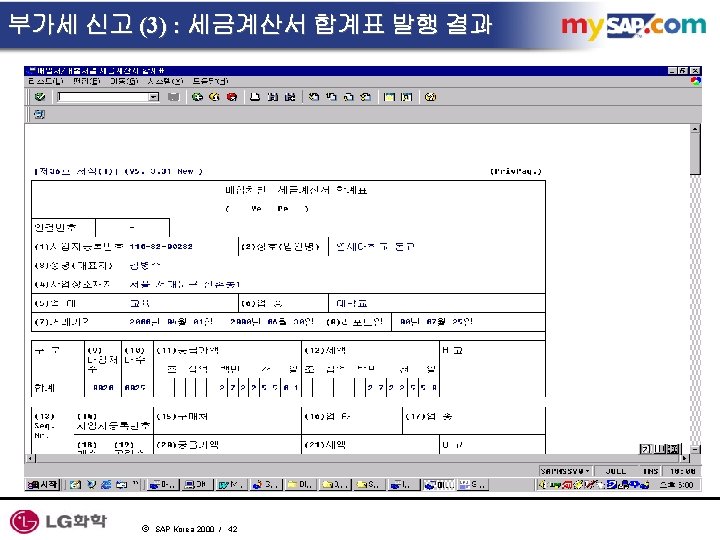Click the leftmost system tray icon
This screenshot has width=720, height=540.
543,484
